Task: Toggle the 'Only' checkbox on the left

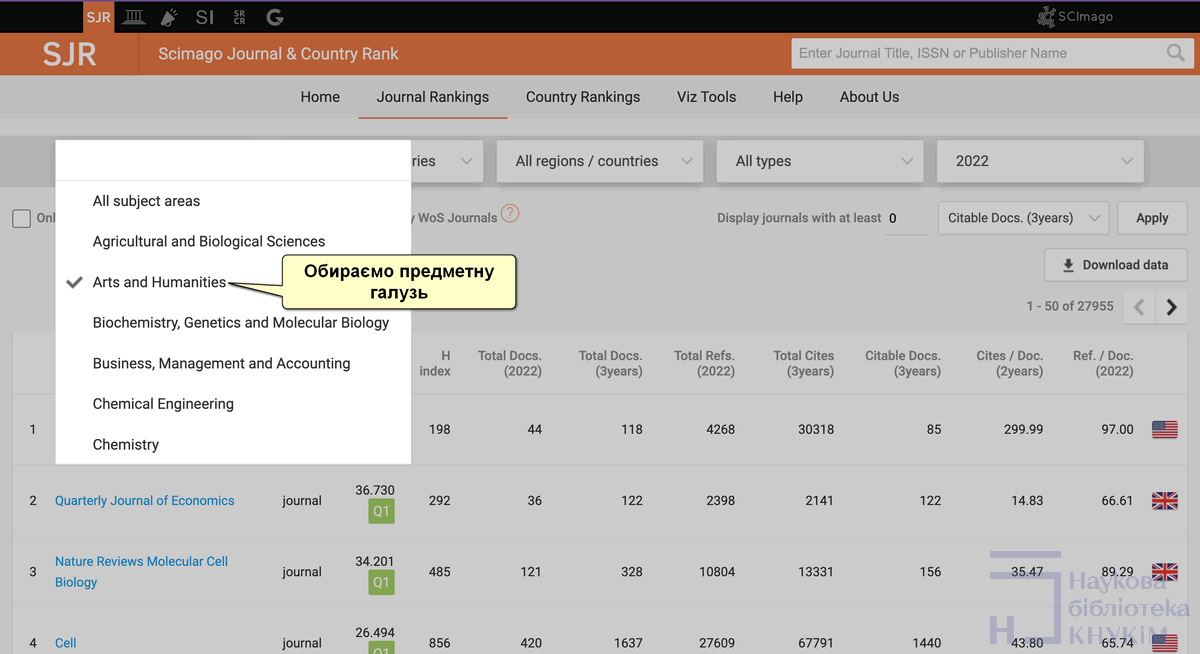Action: [21, 218]
